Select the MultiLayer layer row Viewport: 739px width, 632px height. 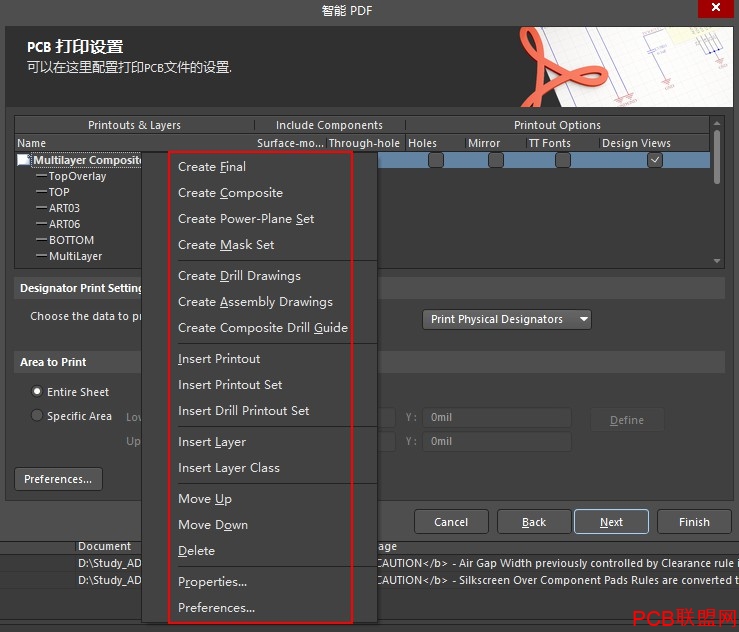coord(75,256)
